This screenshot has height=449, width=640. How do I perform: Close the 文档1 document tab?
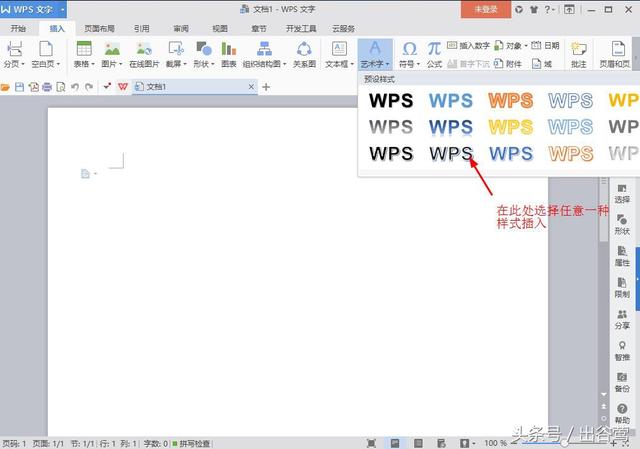point(251,87)
